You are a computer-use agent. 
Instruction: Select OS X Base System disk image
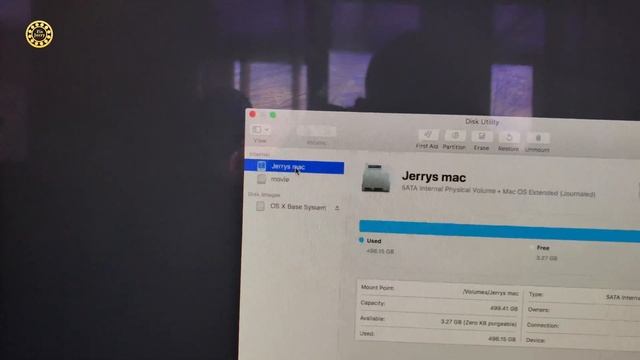tap(298, 207)
